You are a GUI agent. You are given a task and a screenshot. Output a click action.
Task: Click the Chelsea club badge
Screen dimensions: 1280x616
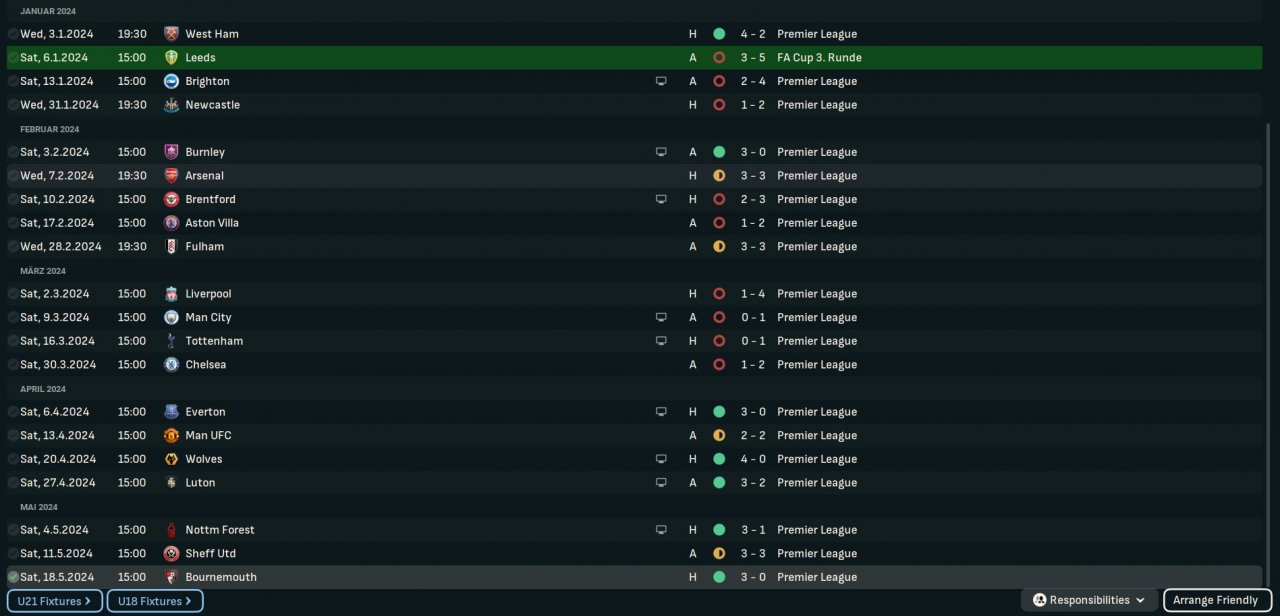click(x=171, y=365)
